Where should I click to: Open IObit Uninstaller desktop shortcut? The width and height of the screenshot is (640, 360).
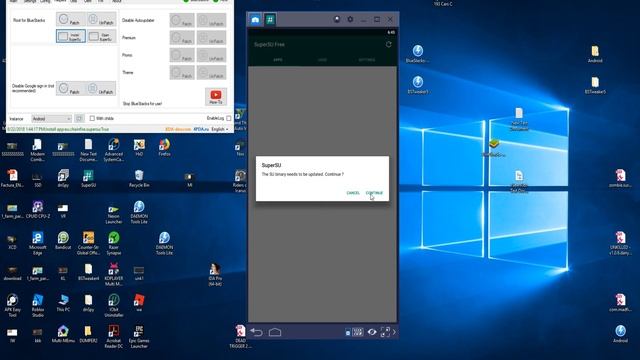click(x=113, y=305)
